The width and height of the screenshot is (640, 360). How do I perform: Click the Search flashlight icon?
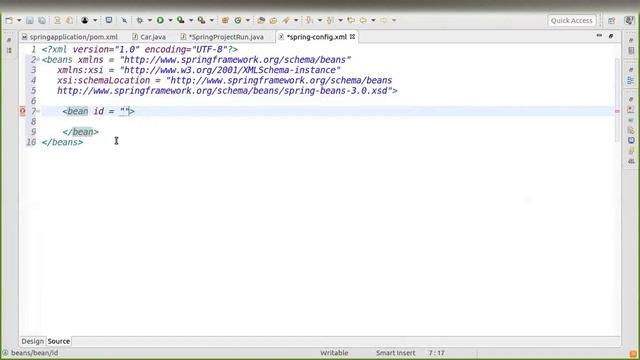click(x=286, y=20)
